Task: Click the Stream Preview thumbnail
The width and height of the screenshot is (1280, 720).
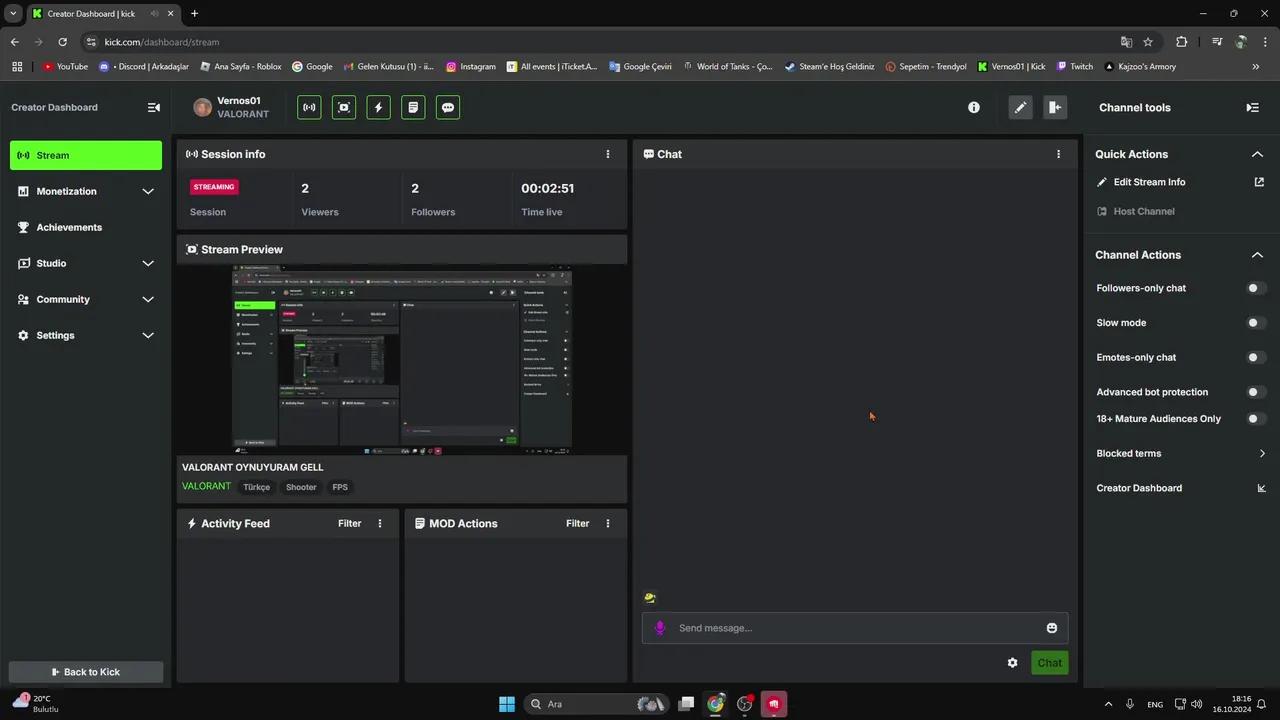Action: [402, 360]
